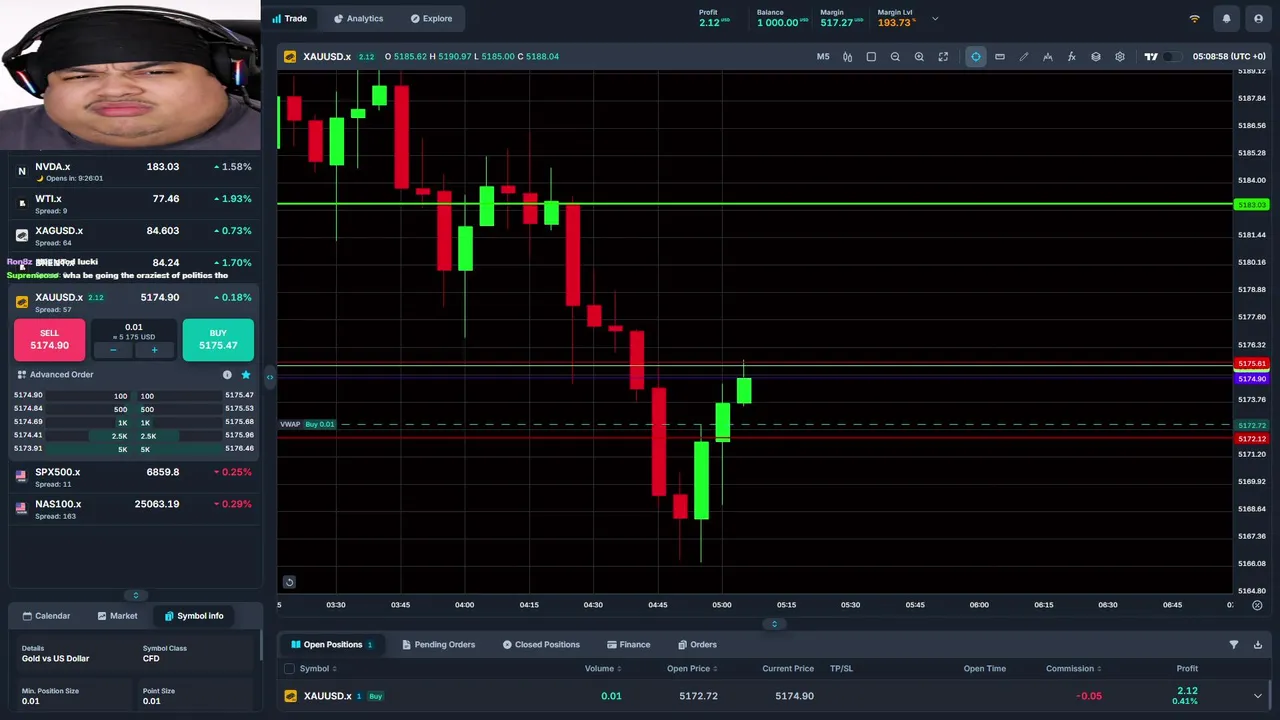Select NAS100.x in the watchlist
This screenshot has height=720, width=1280.
tap(134, 509)
